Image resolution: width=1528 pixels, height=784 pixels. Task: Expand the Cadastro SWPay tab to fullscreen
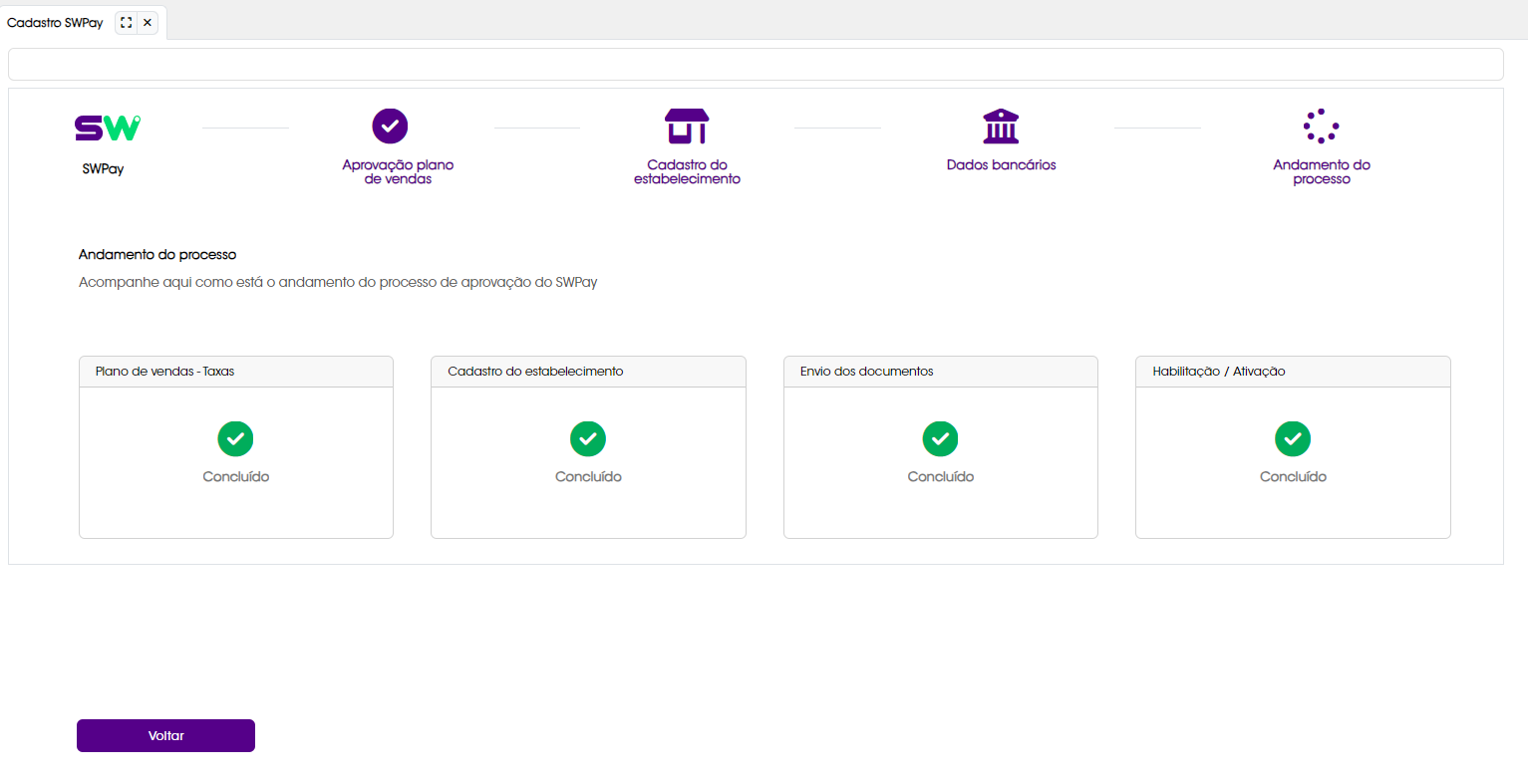127,22
